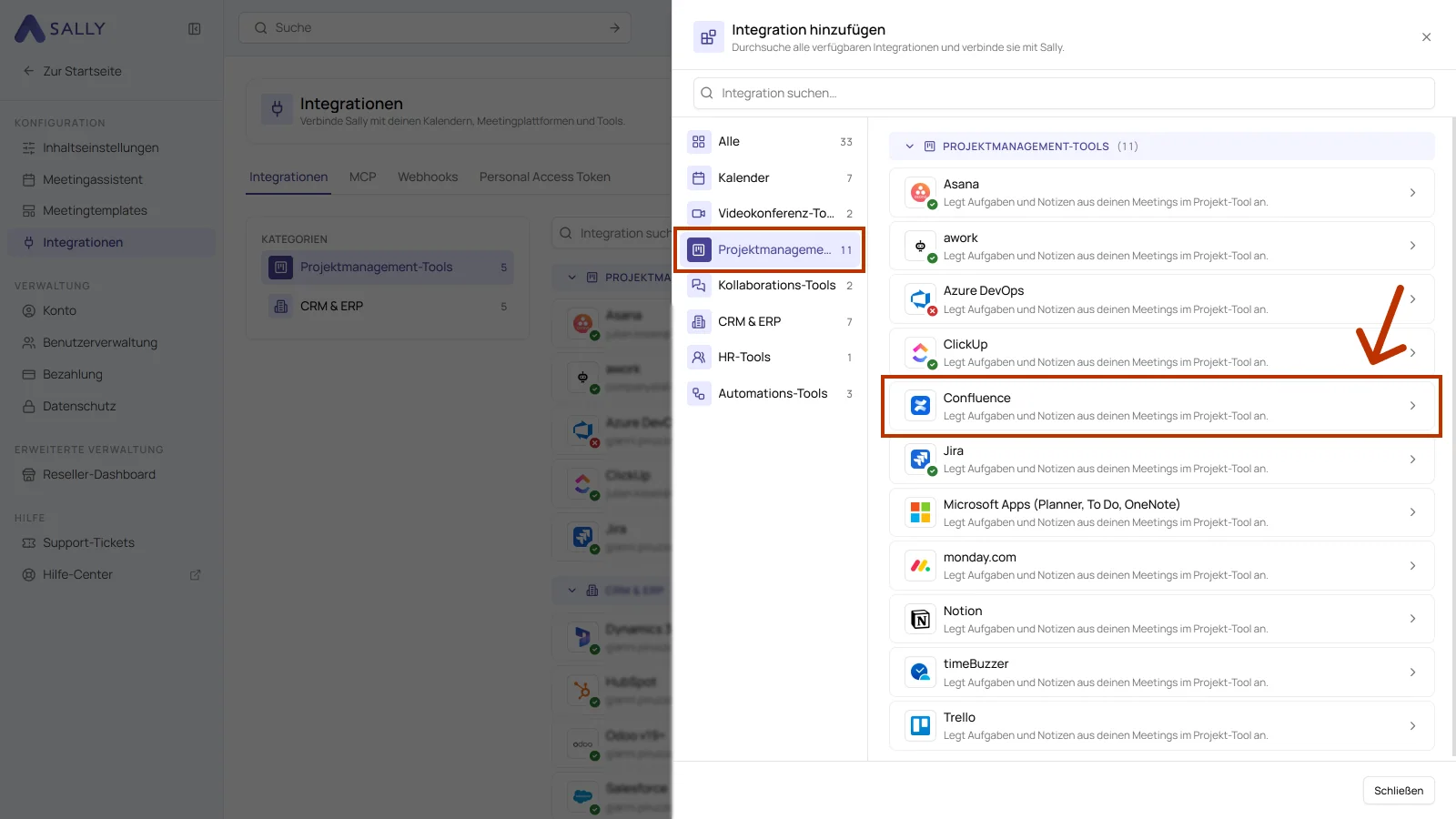Switch to the Personal Access Token tab

(545, 177)
